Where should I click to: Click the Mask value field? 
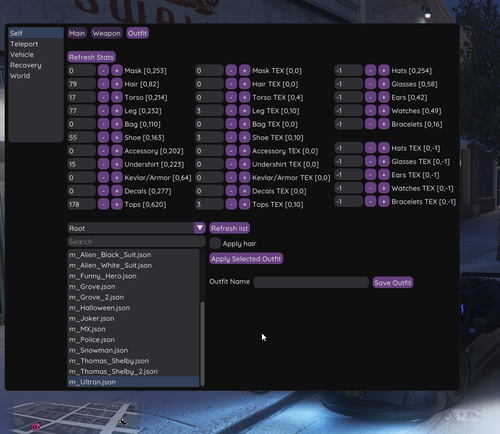pyautogui.click(x=81, y=71)
